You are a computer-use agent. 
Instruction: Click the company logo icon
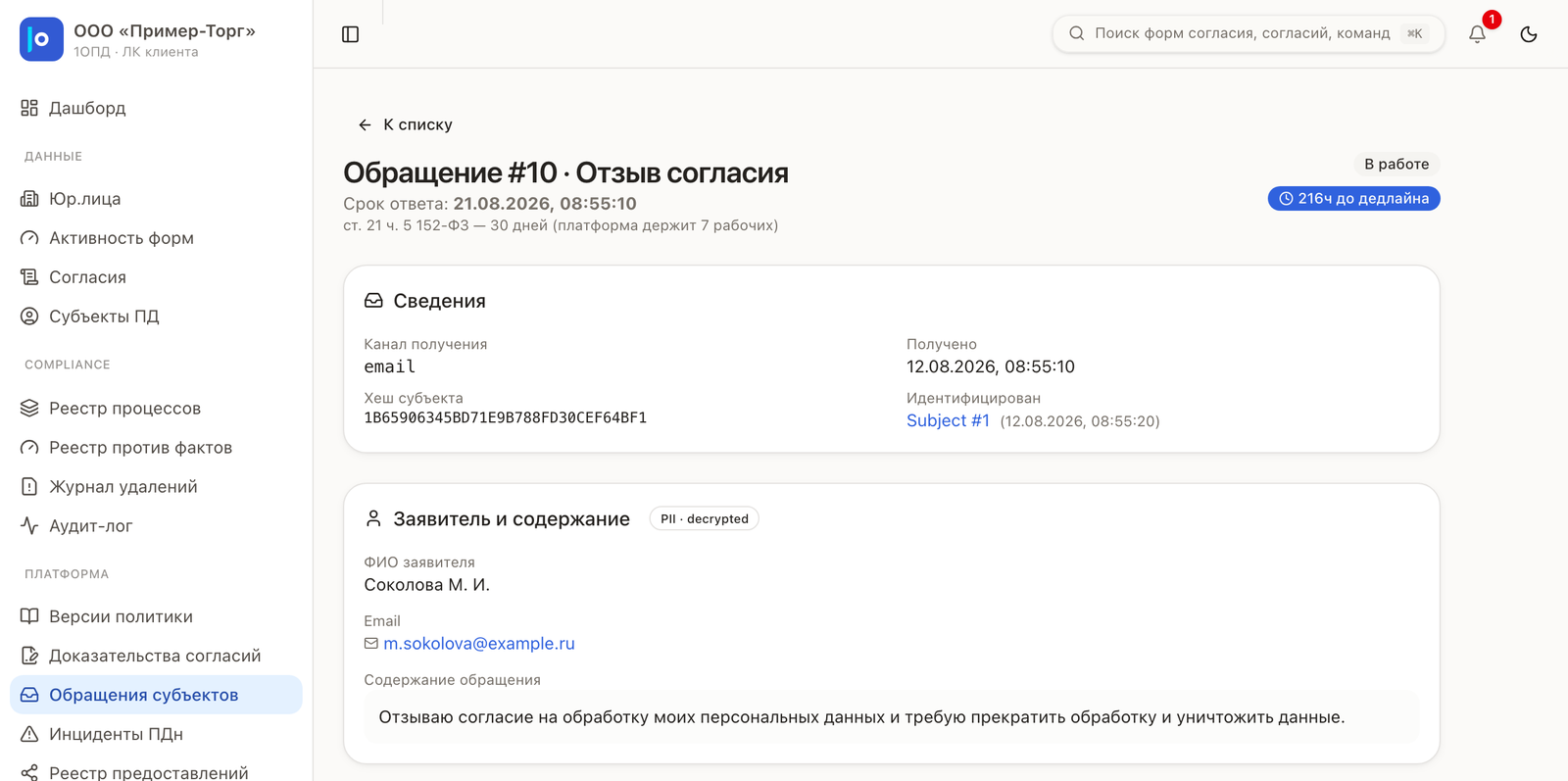coord(41,39)
